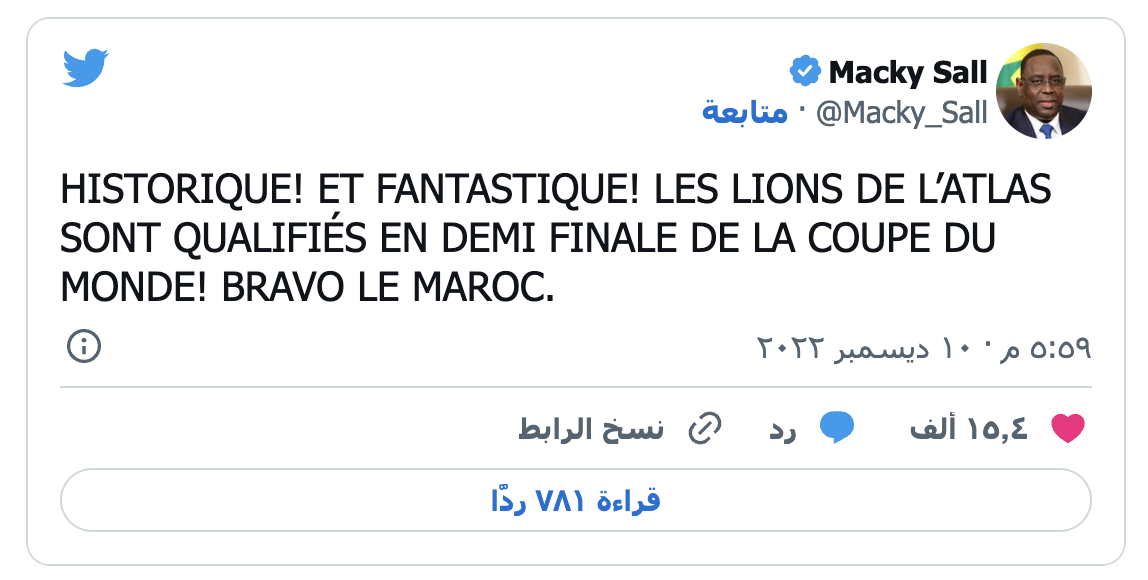
Task: Click the blue reply speech bubble icon
Action: coord(837,428)
